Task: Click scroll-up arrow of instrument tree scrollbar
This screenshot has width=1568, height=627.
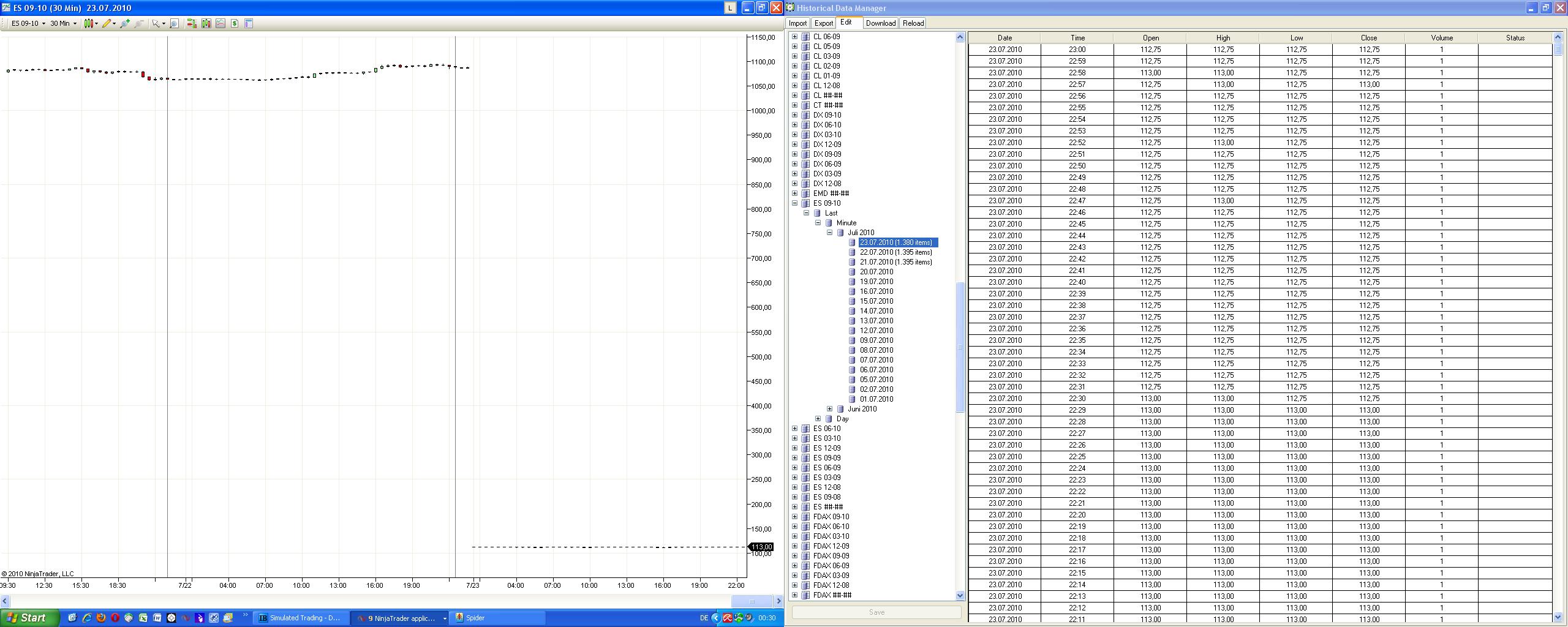Action: tap(960, 37)
